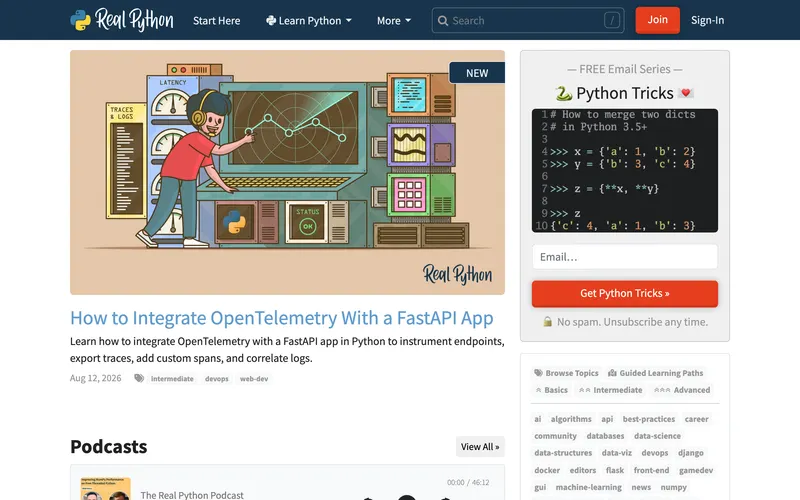Click the tags icon beside the article date
Viewport: 800px width, 500px height.
139,378
